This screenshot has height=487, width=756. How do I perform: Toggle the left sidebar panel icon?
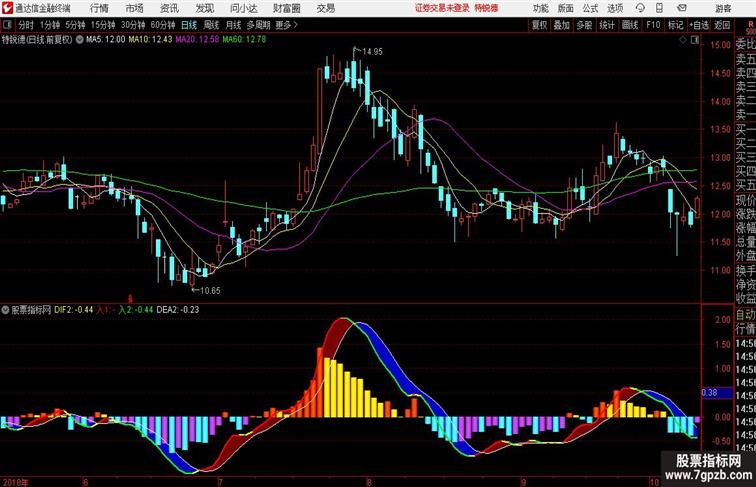pyautogui.click(x=7, y=25)
